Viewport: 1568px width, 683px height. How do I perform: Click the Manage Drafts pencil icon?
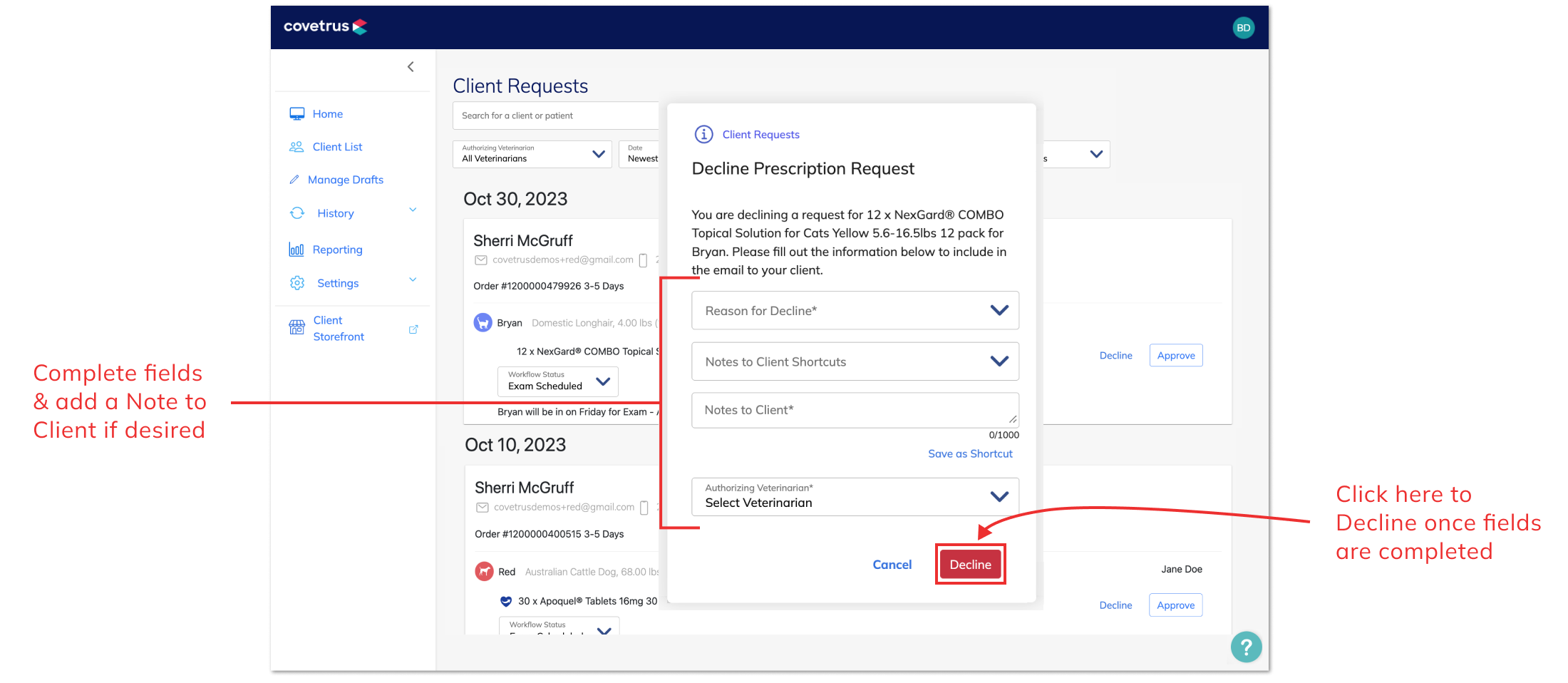pos(295,179)
